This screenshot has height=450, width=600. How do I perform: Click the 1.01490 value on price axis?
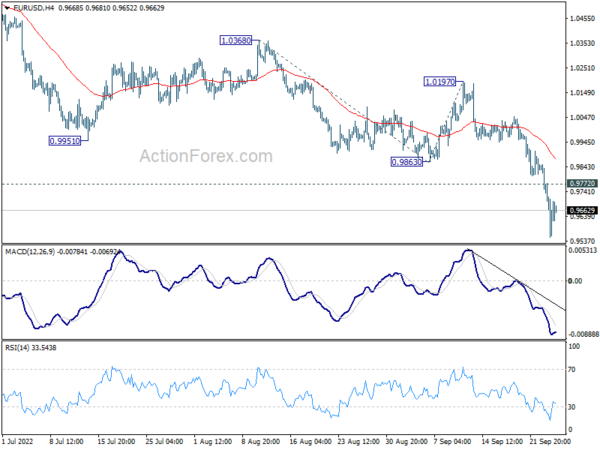[x=582, y=93]
